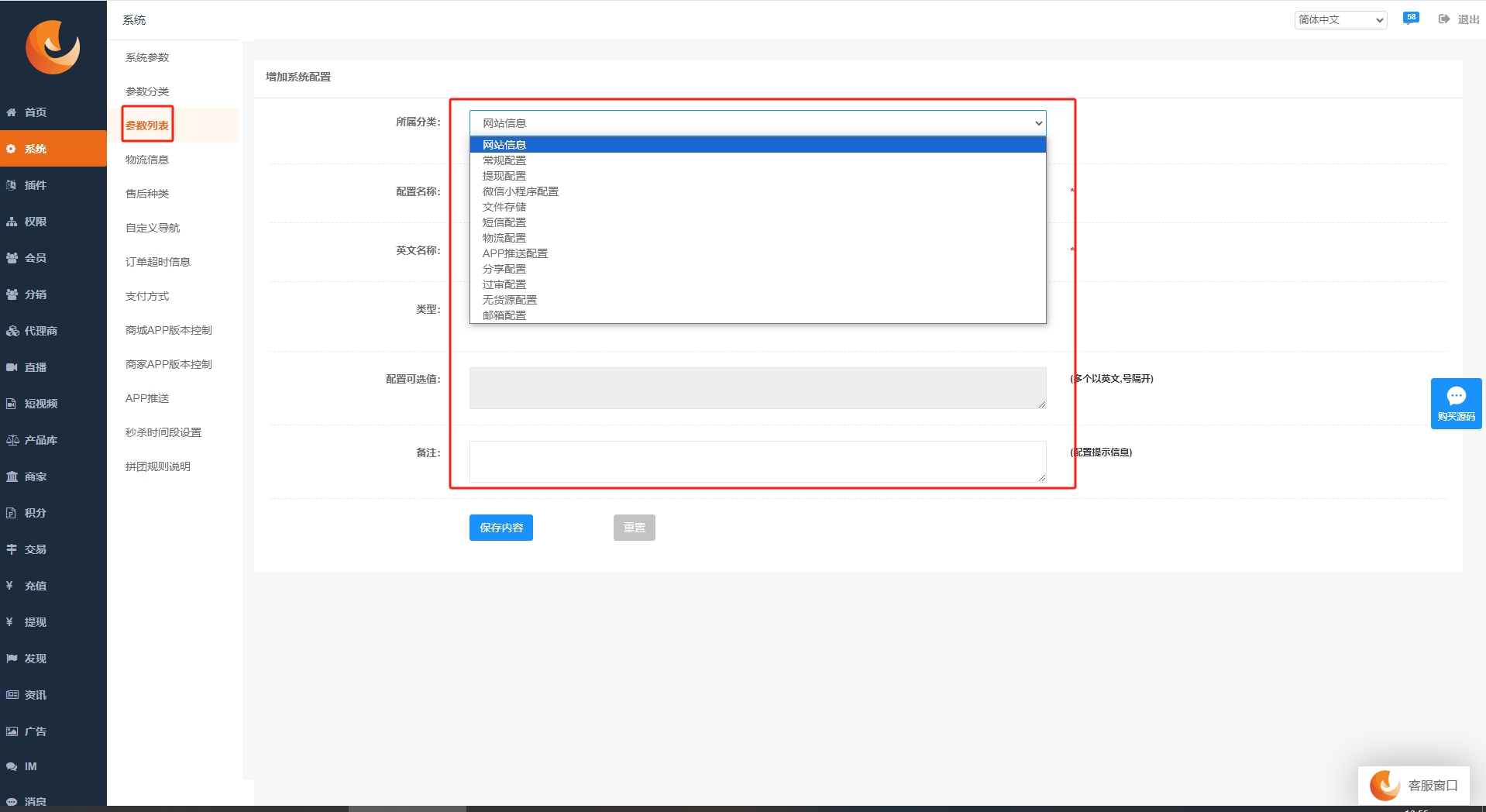Click the picture icon beside 广告
Image resolution: width=1486 pixels, height=812 pixels.
click(x=12, y=731)
